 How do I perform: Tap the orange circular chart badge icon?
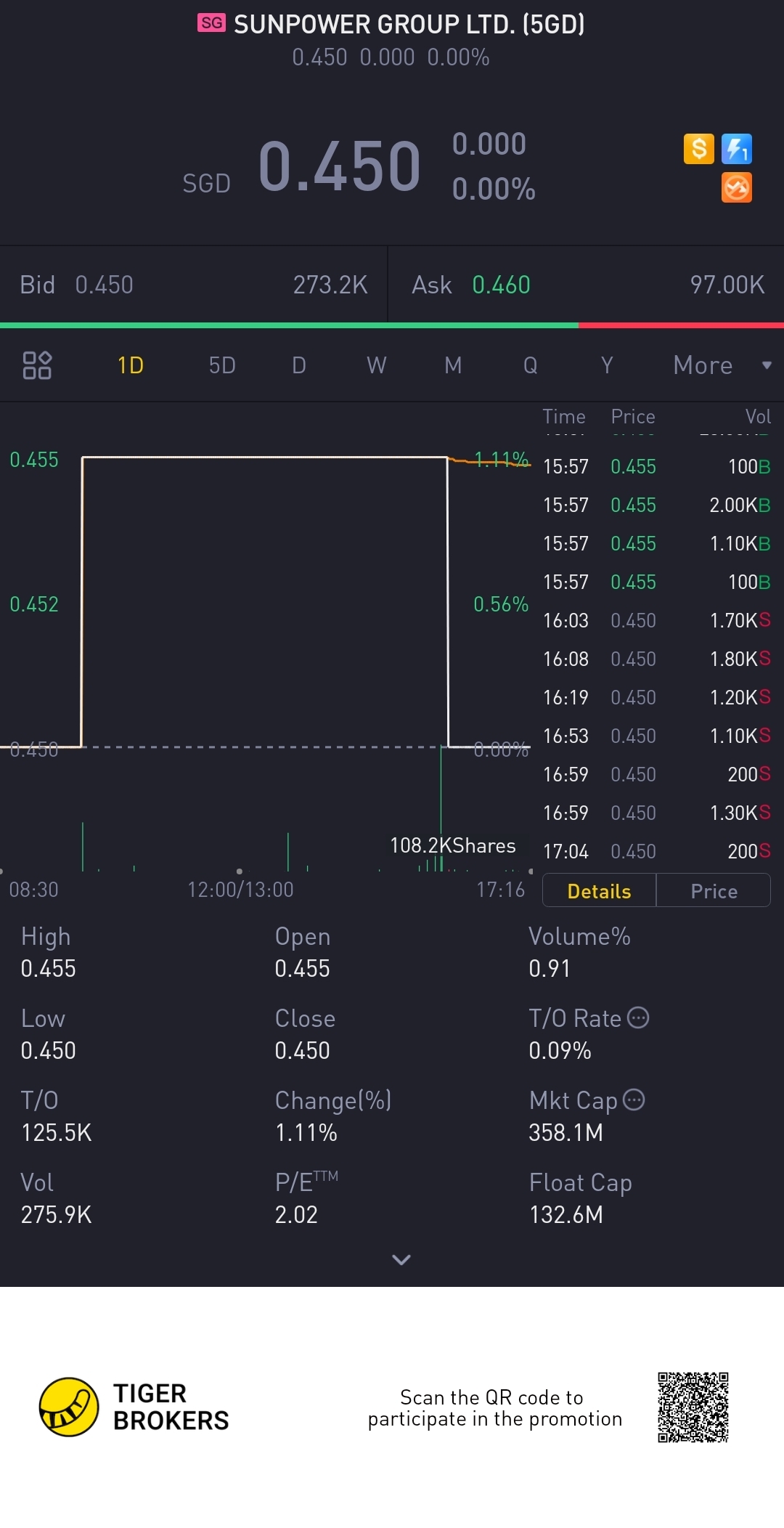pyautogui.click(x=737, y=187)
